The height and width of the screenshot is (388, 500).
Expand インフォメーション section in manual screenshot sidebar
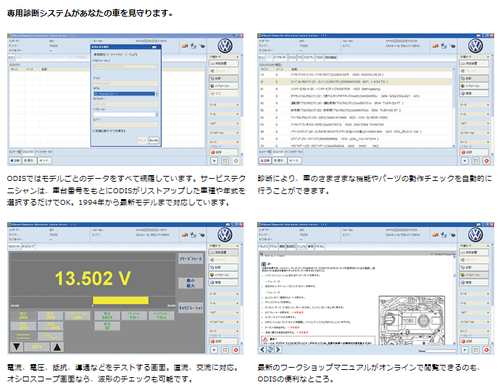(474, 322)
